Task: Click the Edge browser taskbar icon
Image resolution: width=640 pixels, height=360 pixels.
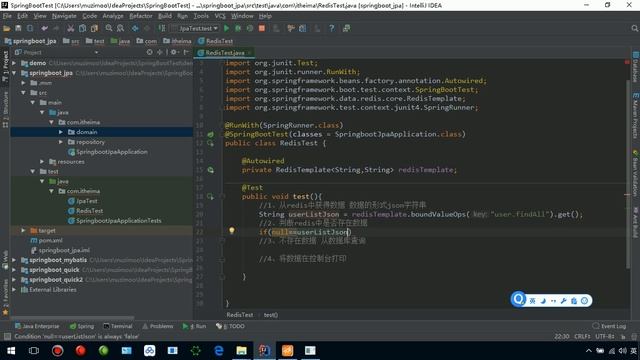Action: 219,351
